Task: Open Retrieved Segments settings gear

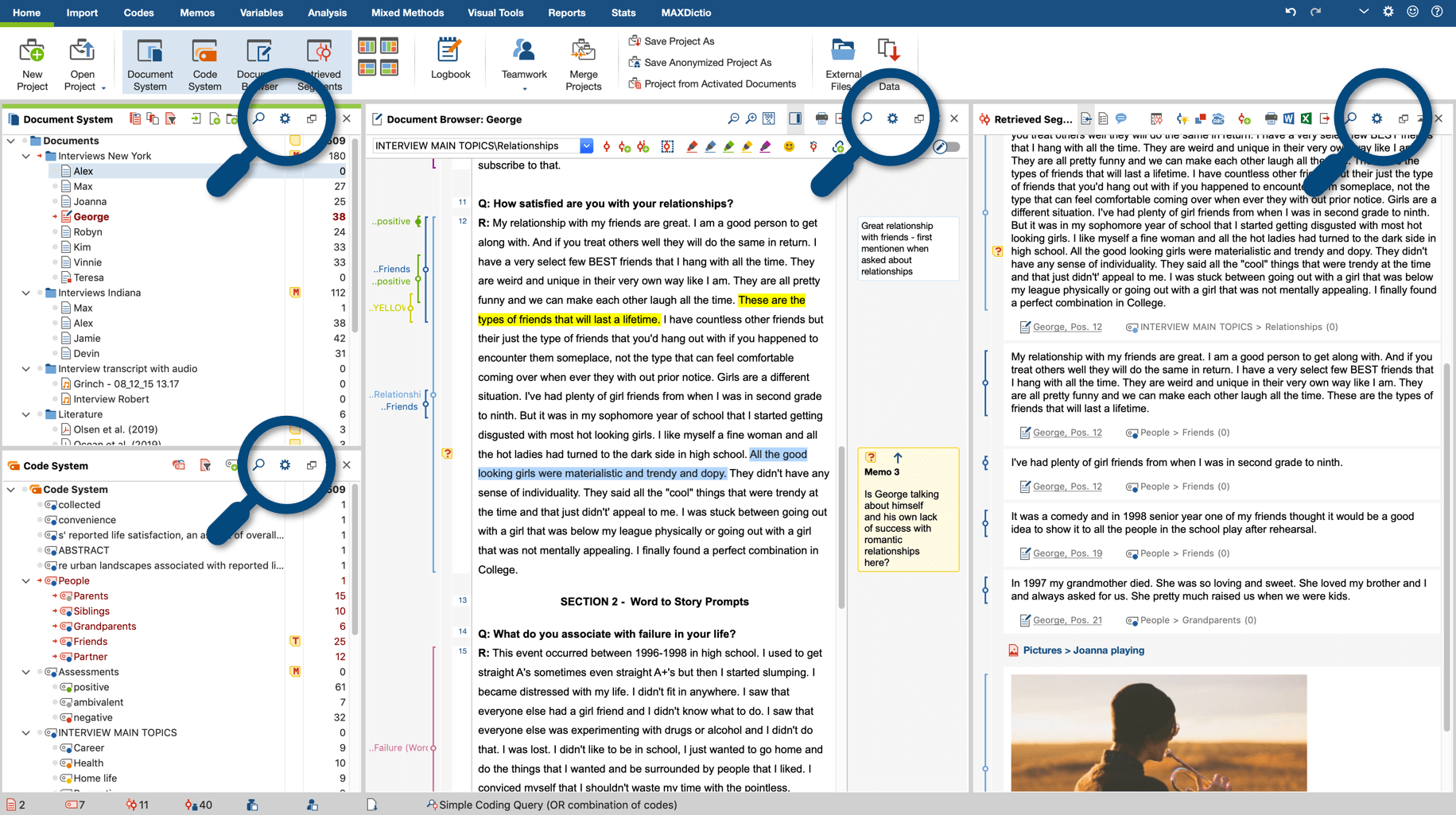Action: point(1376,118)
